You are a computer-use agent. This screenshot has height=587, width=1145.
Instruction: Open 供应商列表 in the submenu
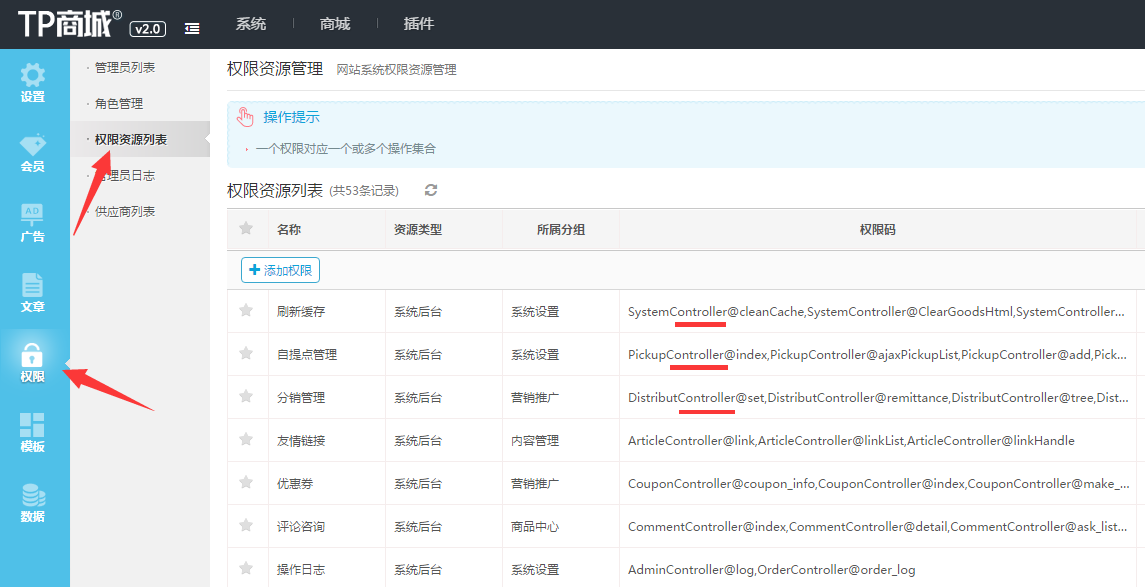125,212
